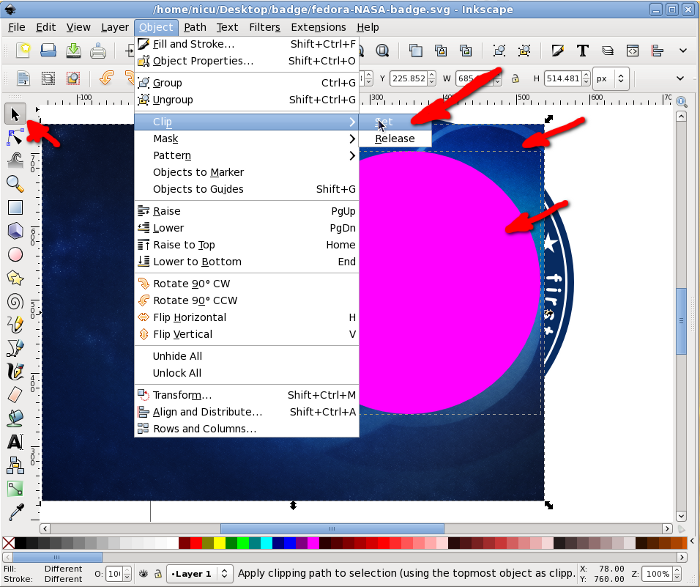Open the File menu

click(x=17, y=27)
